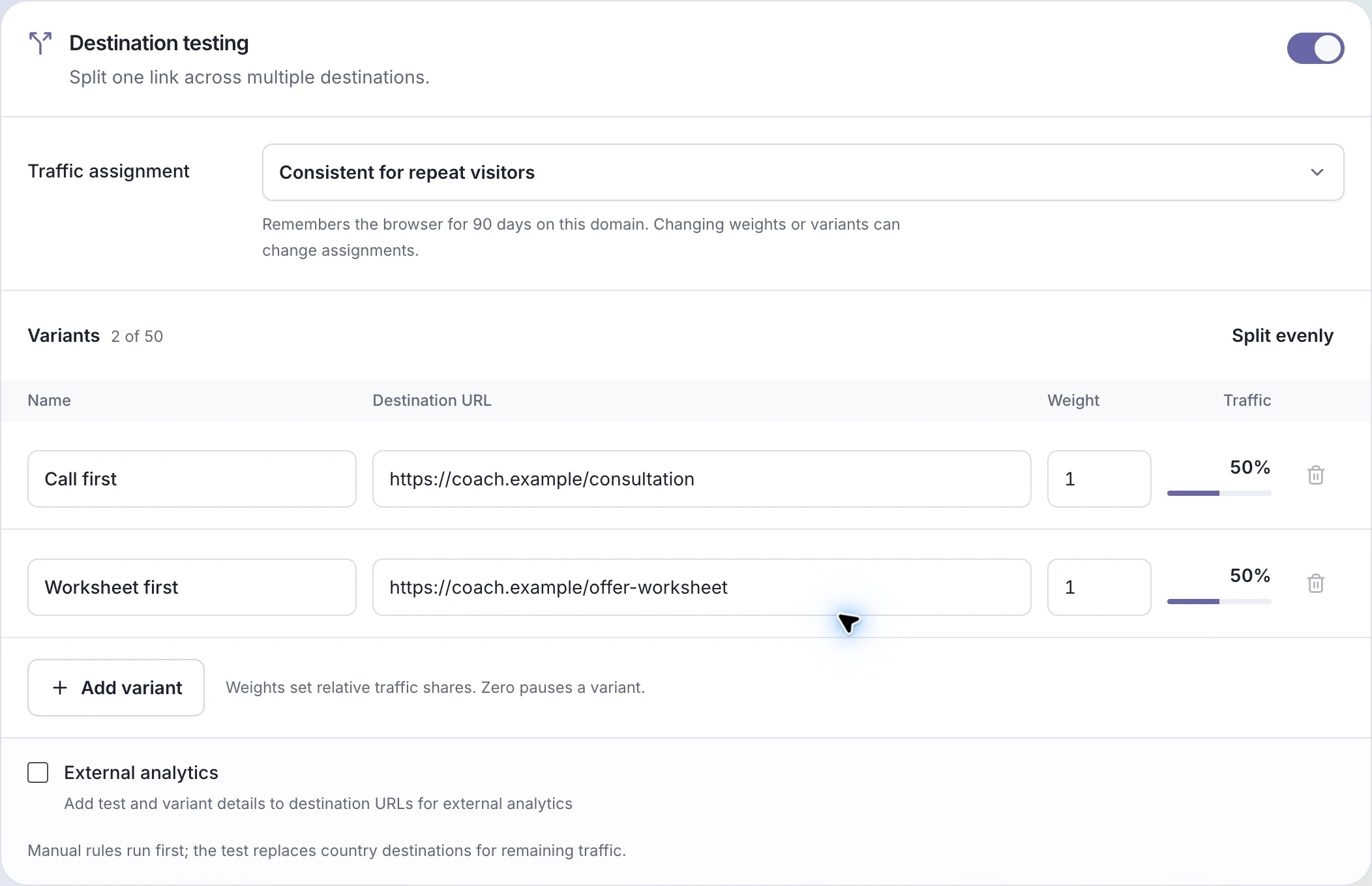
Task: Delete the Call first variant
Action: point(1316,475)
